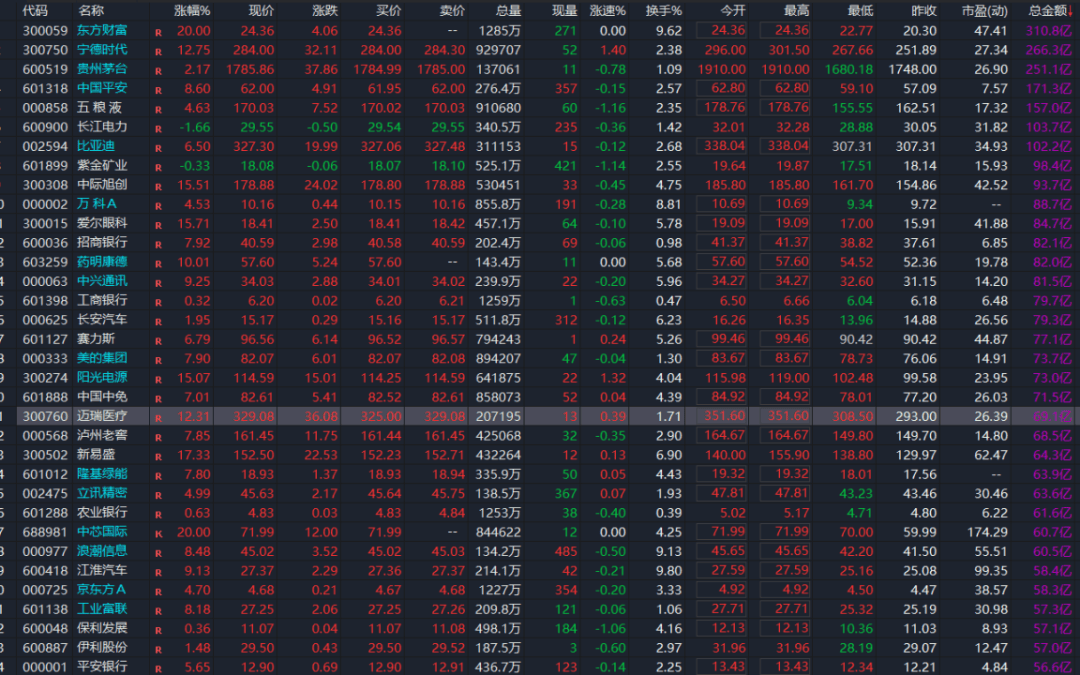The width and height of the screenshot is (1080, 675).
Task: Click 市盈 value 174.29 of 中芯国际
Action: point(987,532)
